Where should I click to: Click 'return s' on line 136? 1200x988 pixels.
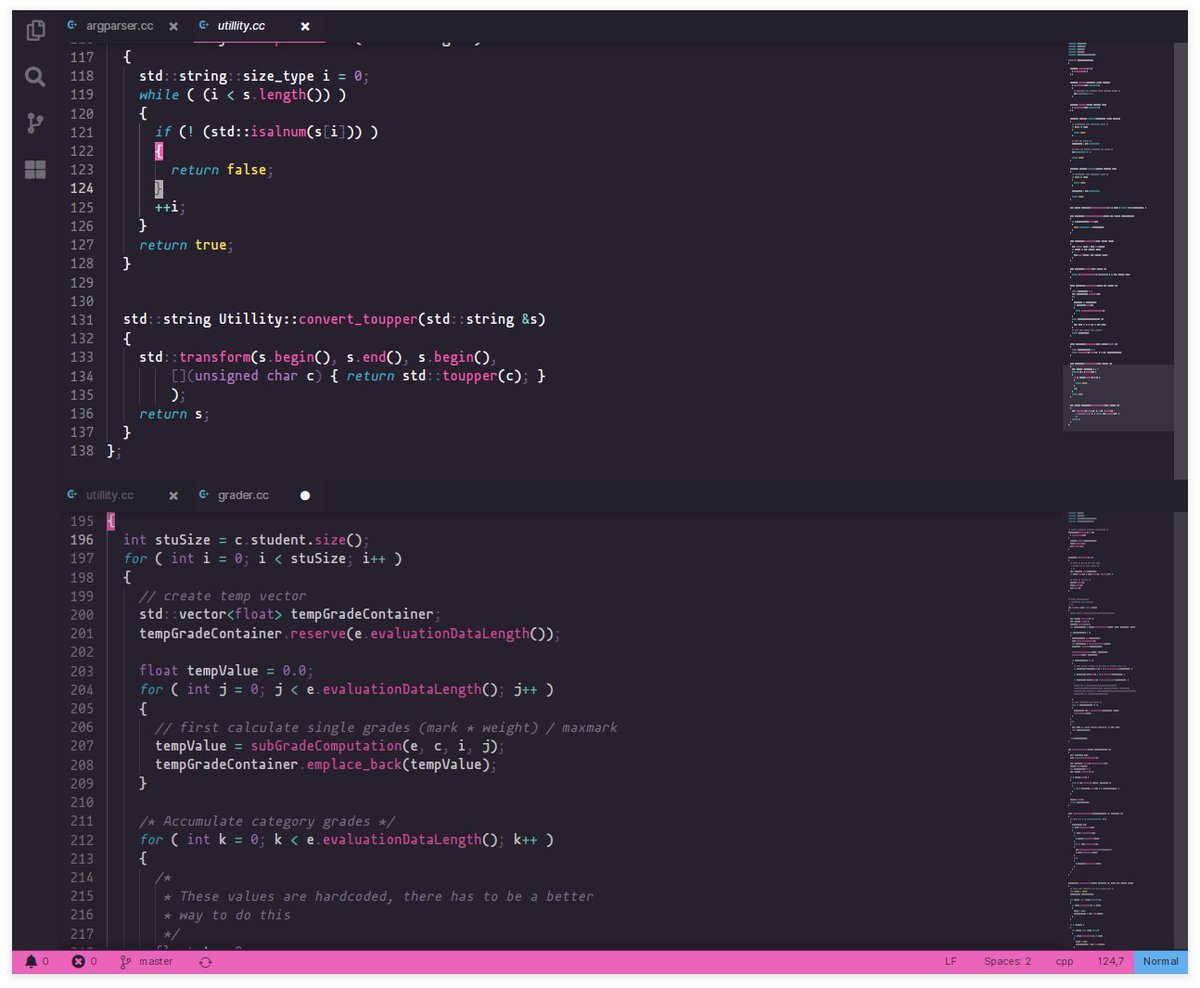[x=171, y=414]
